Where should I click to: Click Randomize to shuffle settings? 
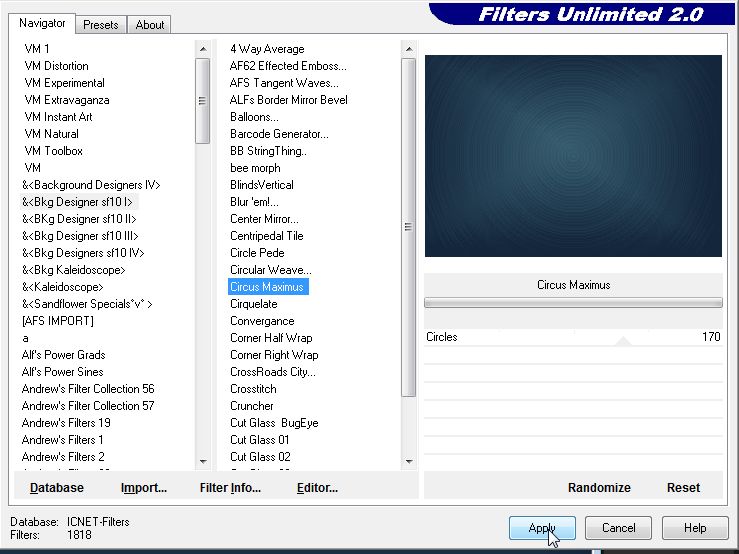point(599,488)
